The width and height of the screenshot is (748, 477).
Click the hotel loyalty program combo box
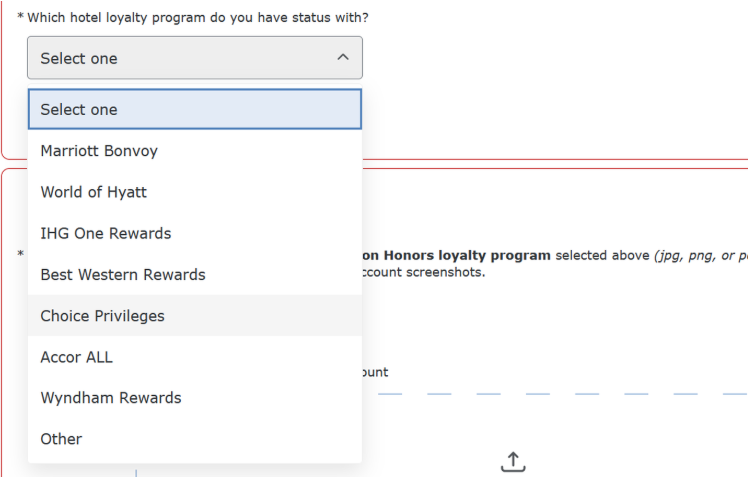[x=195, y=58]
